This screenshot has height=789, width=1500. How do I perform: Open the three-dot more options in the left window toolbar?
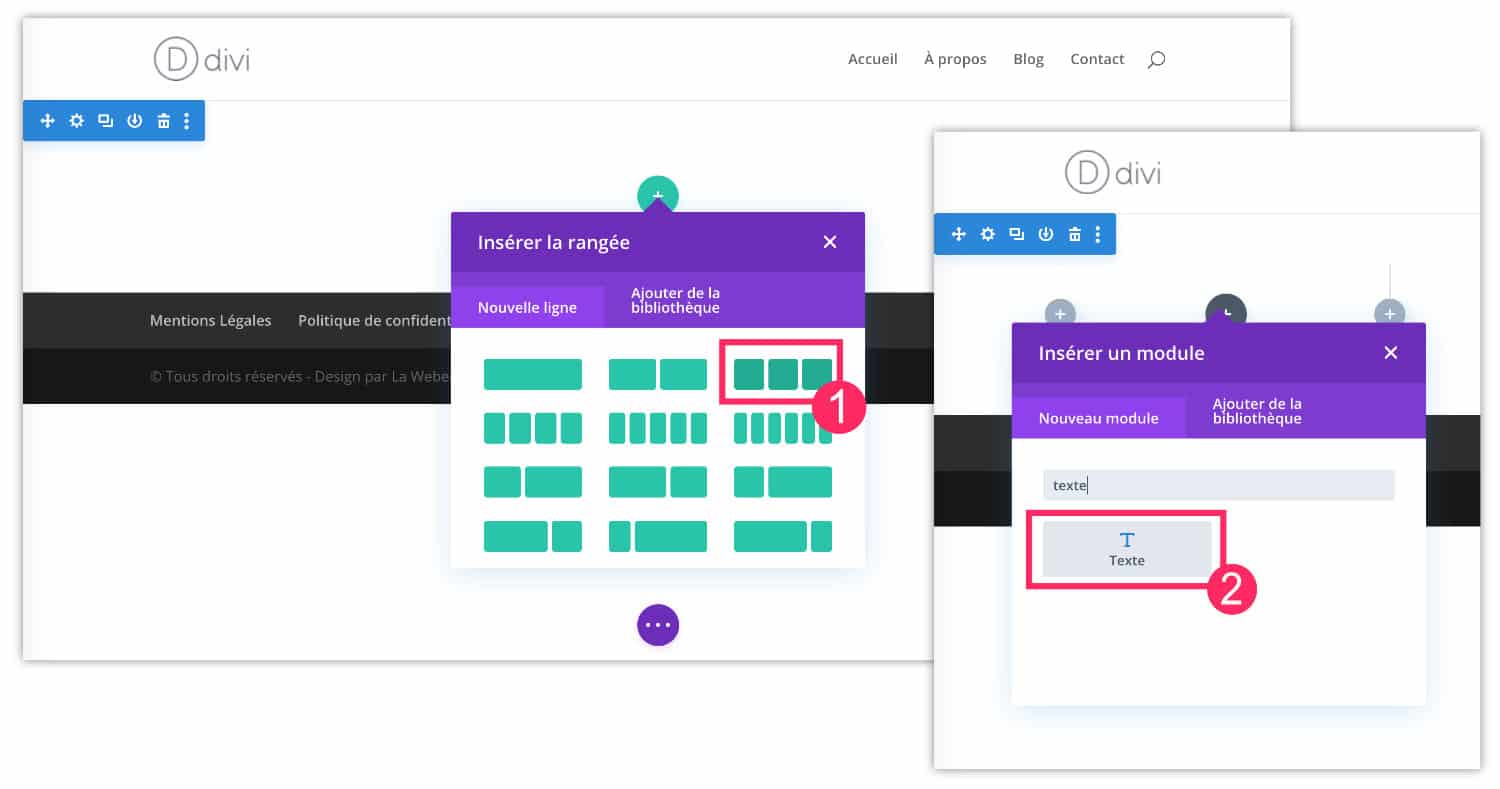[x=187, y=121]
